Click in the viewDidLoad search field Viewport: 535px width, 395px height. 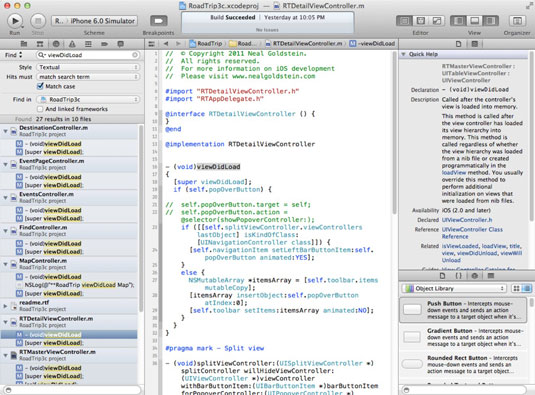(x=87, y=55)
